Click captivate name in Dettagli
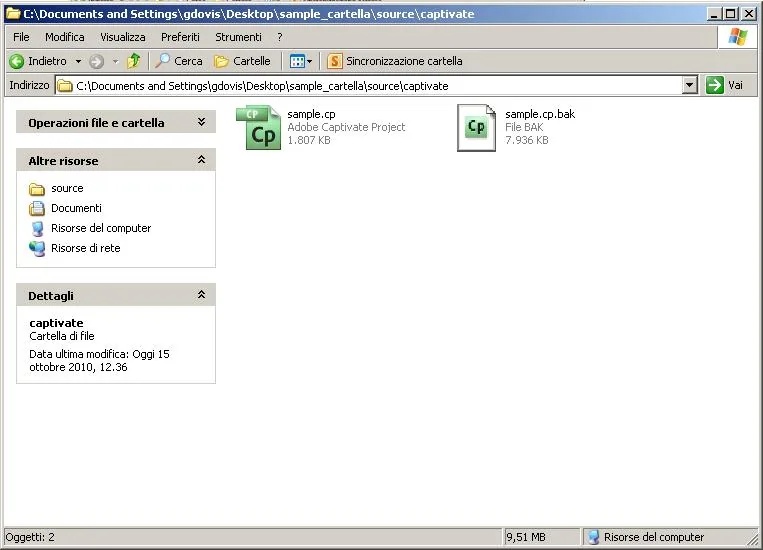The image size is (763, 550). point(56,323)
